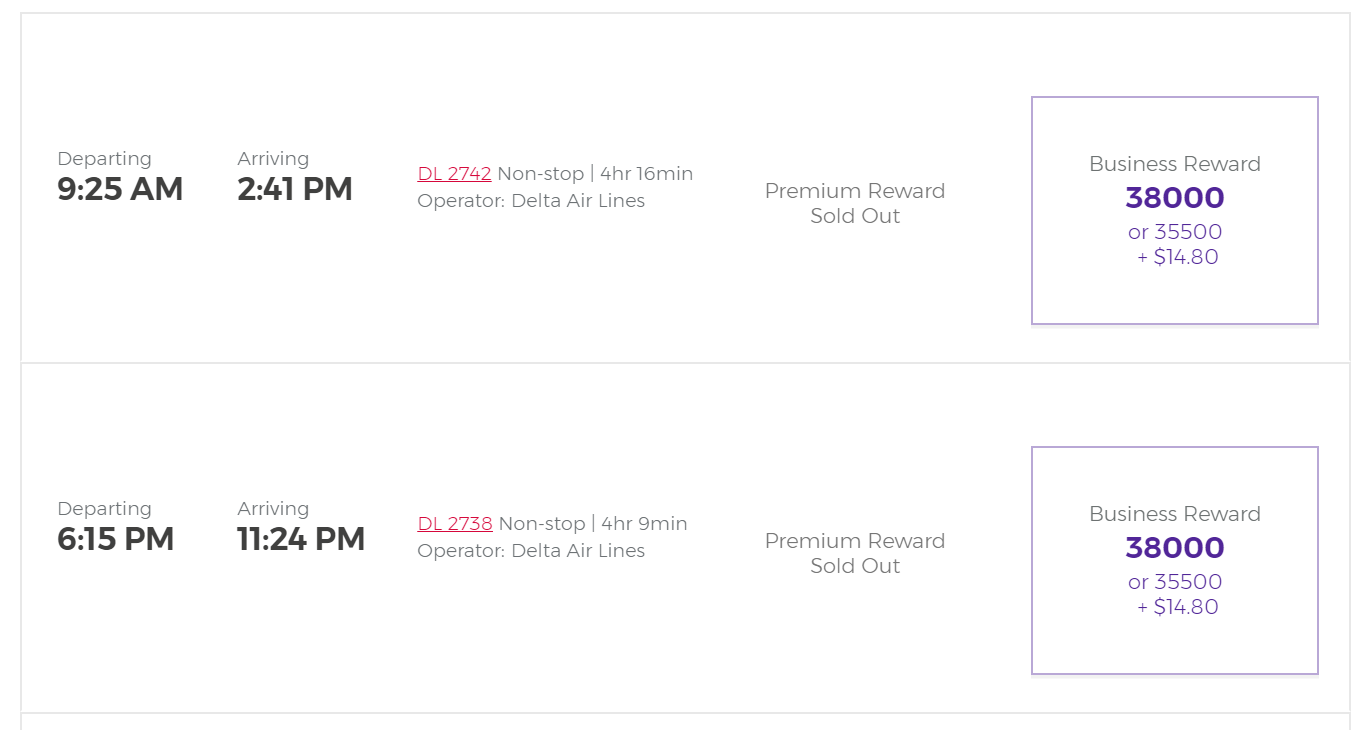The height and width of the screenshot is (730, 1369).
Task: Click the 9:25 AM departing time
Action: 120,189
